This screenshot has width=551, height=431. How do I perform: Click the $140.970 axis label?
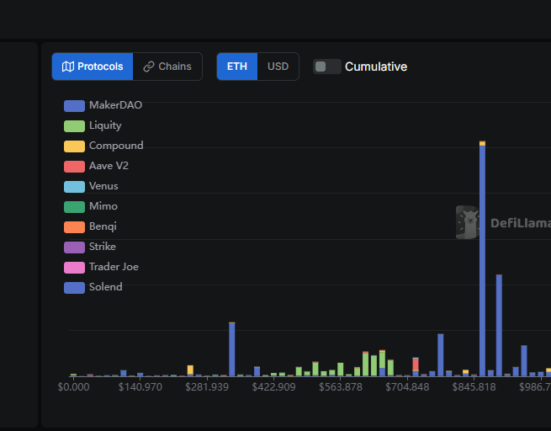[140, 387]
